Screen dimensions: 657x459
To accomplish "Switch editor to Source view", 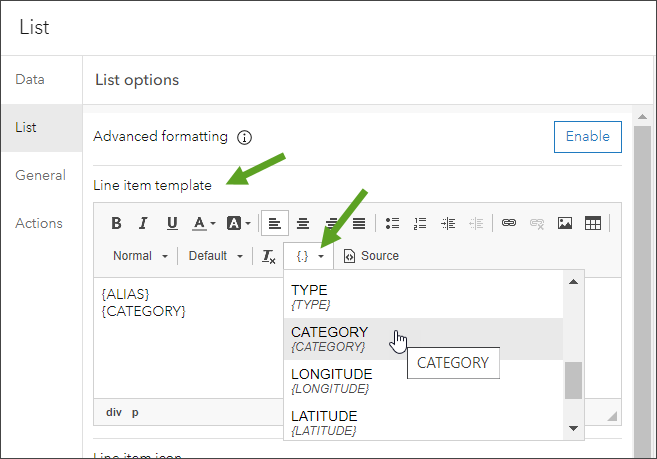I will [371, 256].
